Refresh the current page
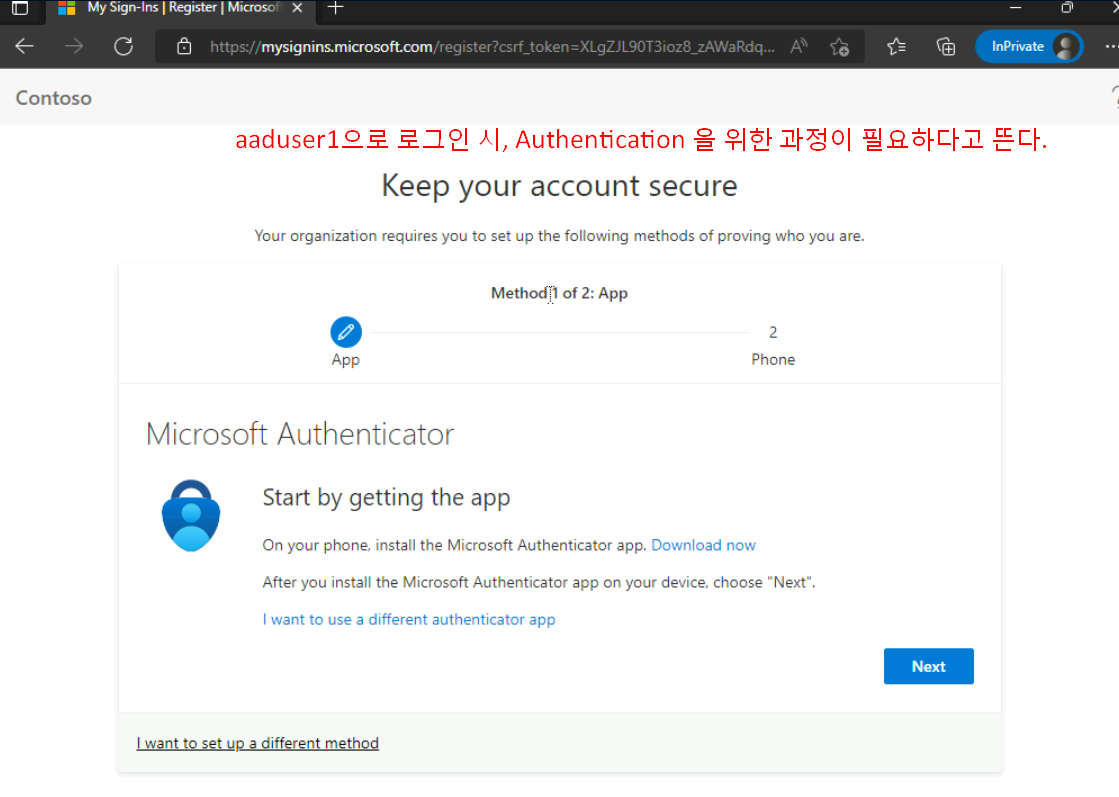This screenshot has width=1119, height=797. 123,46
